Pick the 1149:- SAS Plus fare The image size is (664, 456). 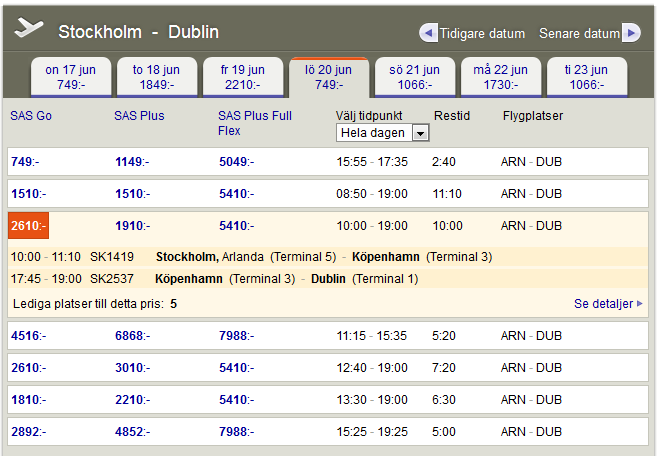click(131, 161)
